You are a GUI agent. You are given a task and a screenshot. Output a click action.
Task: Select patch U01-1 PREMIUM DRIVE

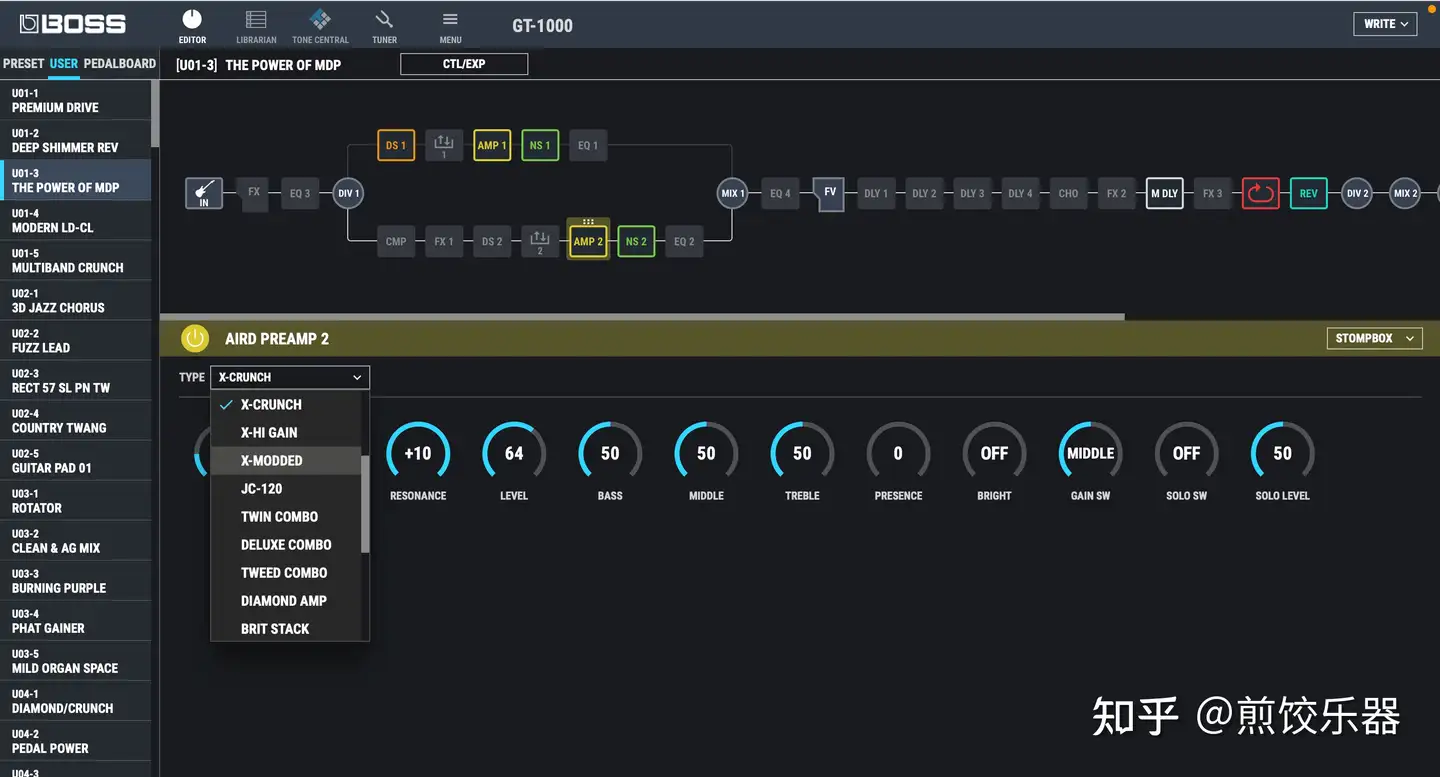(x=75, y=100)
